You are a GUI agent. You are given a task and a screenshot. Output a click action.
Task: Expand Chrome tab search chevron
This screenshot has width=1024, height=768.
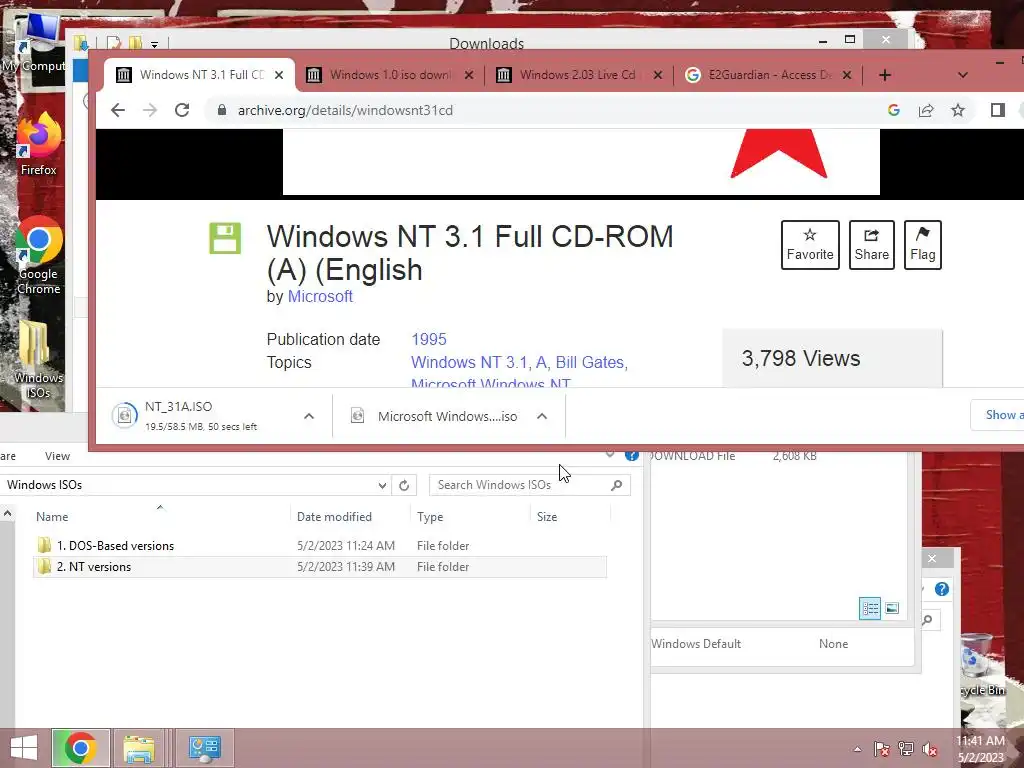[x=963, y=75]
